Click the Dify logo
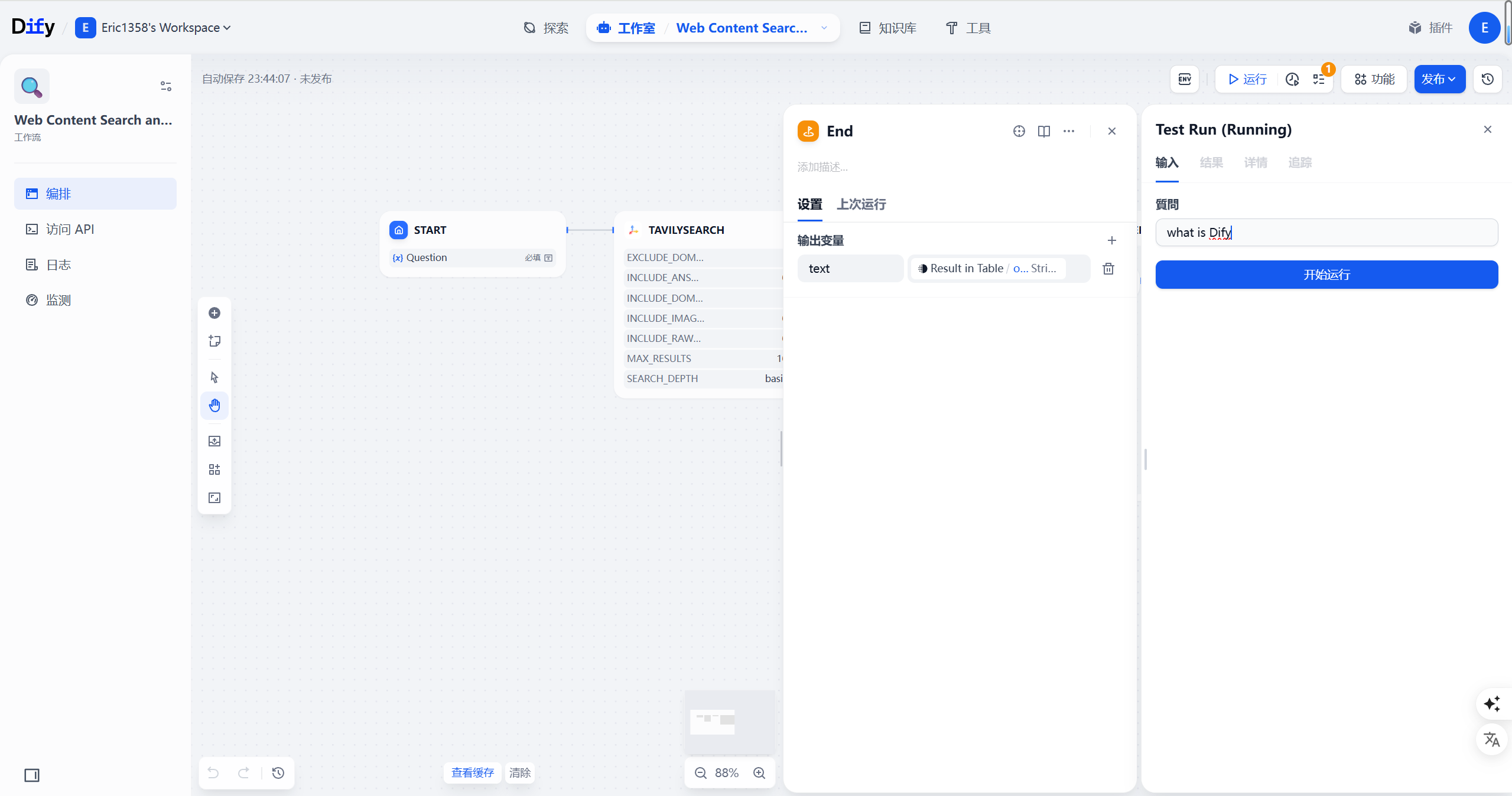 point(33,27)
